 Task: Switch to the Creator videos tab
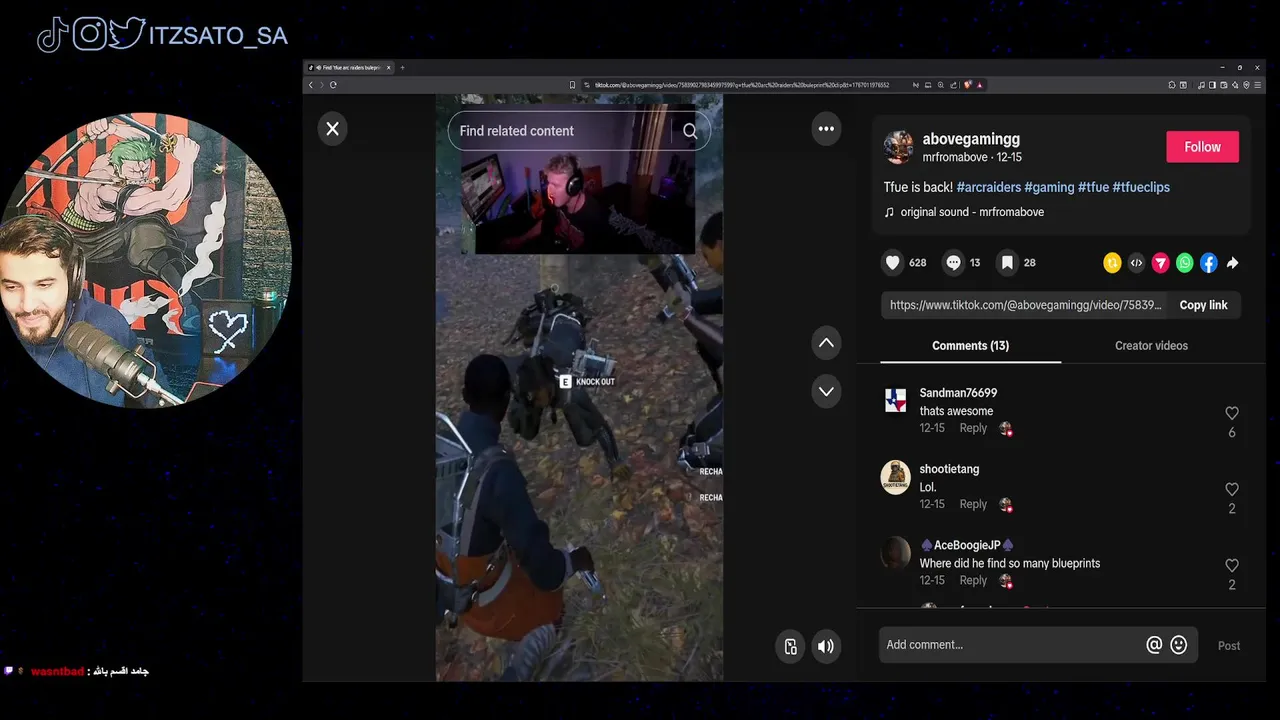(x=1151, y=346)
